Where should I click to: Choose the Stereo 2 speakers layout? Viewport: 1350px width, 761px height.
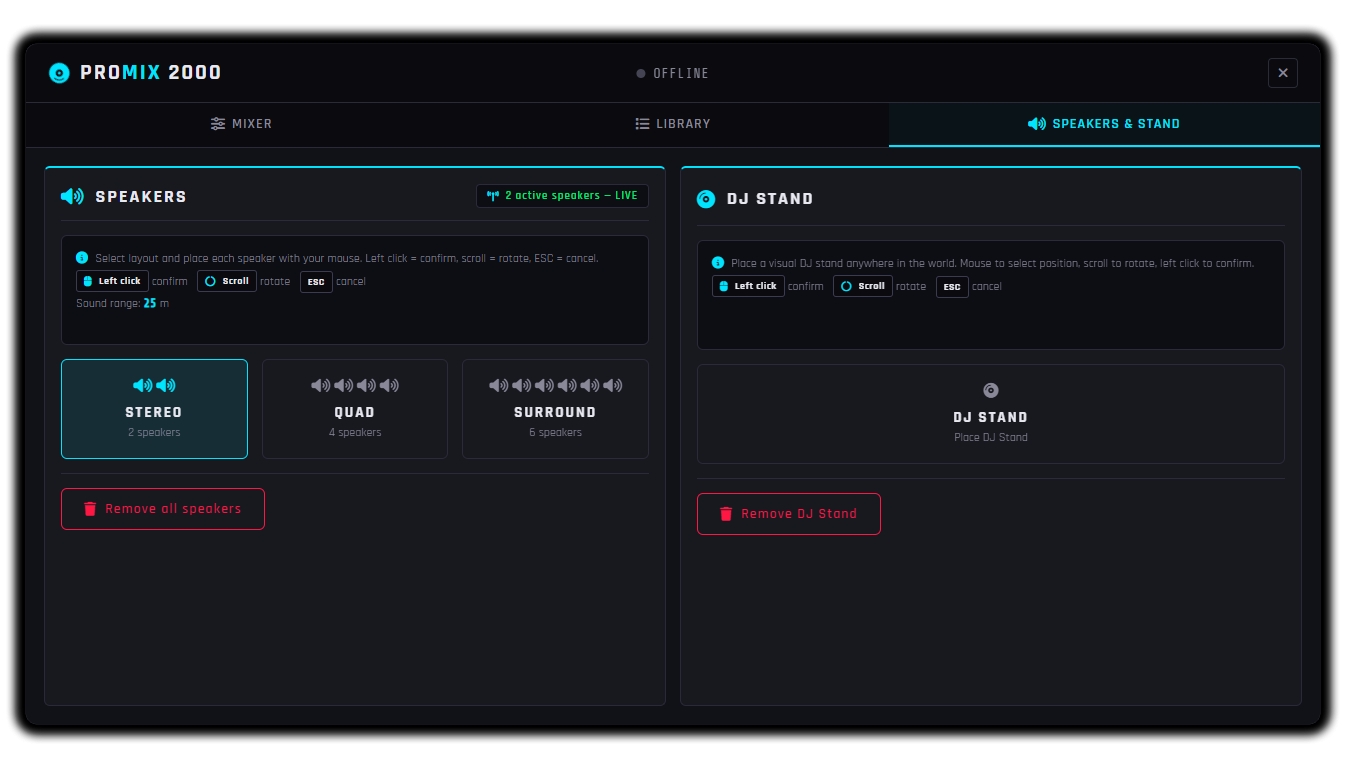(x=154, y=409)
